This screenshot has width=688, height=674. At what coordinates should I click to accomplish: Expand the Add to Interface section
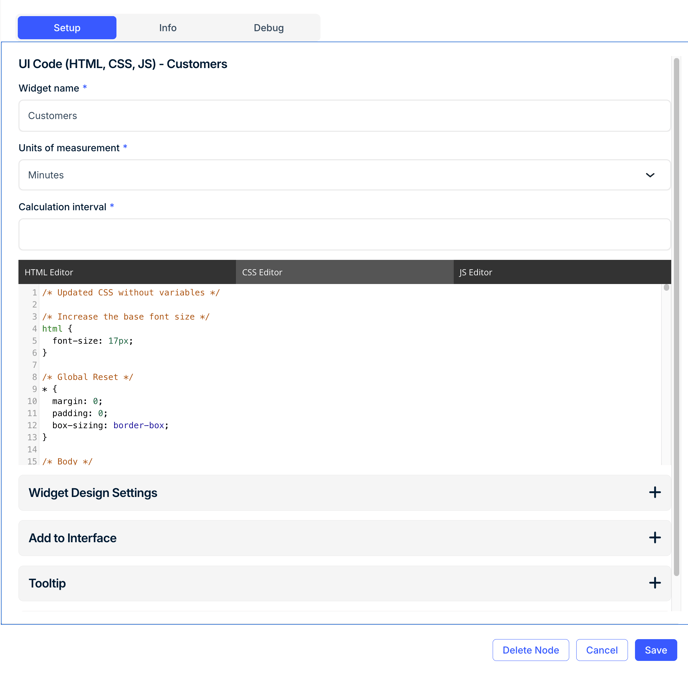click(344, 538)
